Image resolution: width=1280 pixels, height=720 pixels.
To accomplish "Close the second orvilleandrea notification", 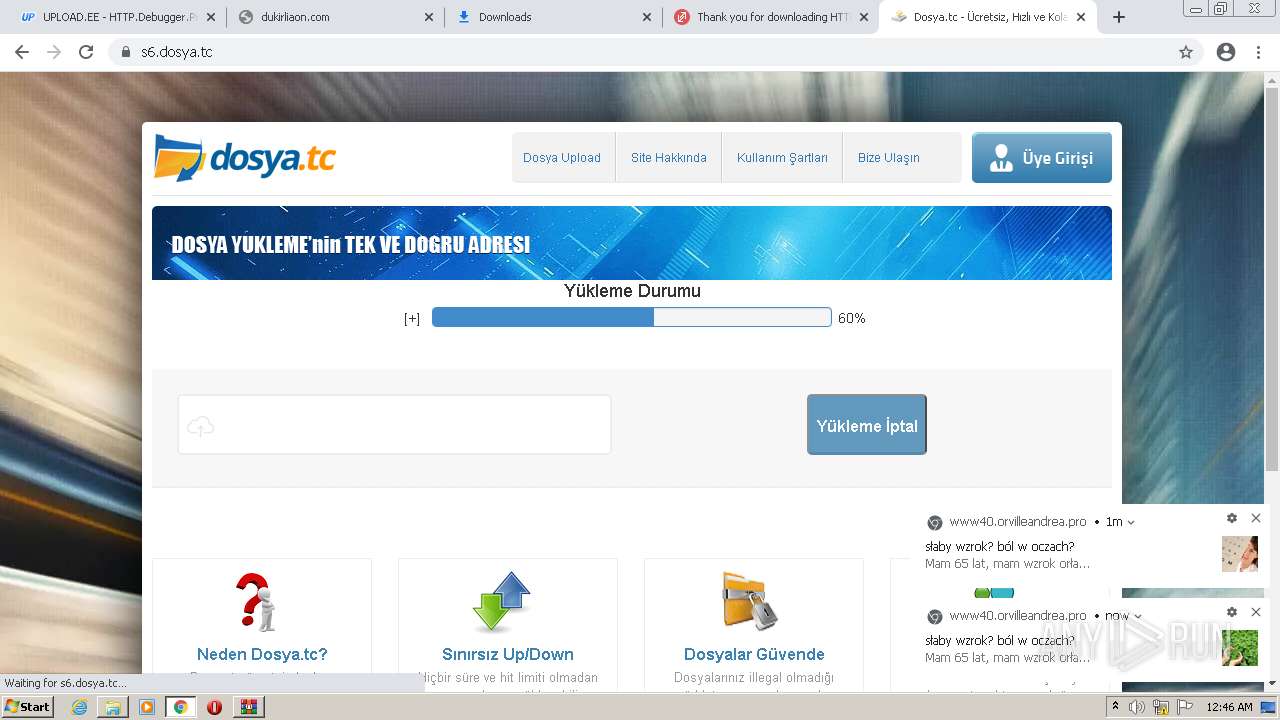I will click(x=1256, y=612).
